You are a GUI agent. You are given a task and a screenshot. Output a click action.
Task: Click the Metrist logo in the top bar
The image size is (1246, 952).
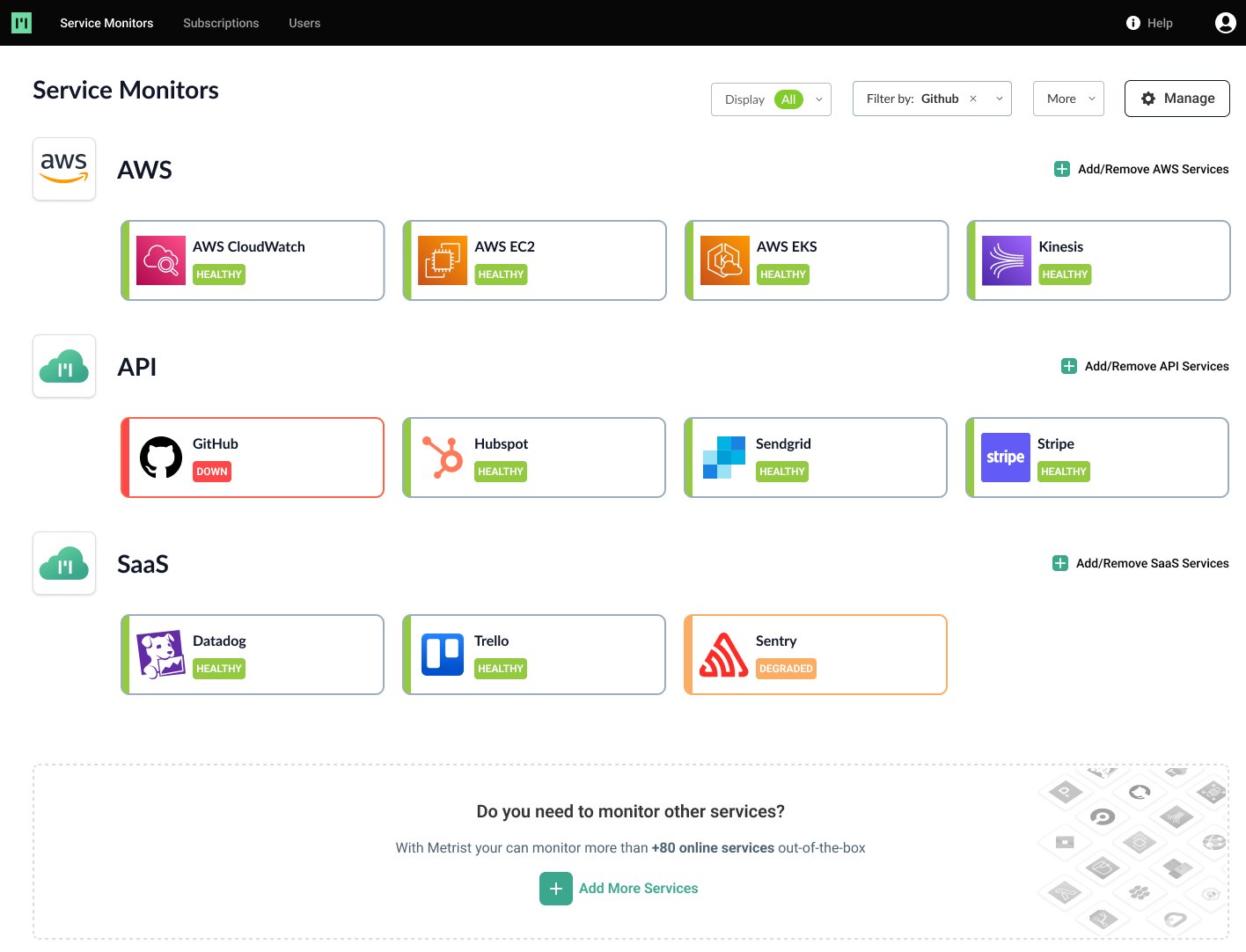coord(22,23)
